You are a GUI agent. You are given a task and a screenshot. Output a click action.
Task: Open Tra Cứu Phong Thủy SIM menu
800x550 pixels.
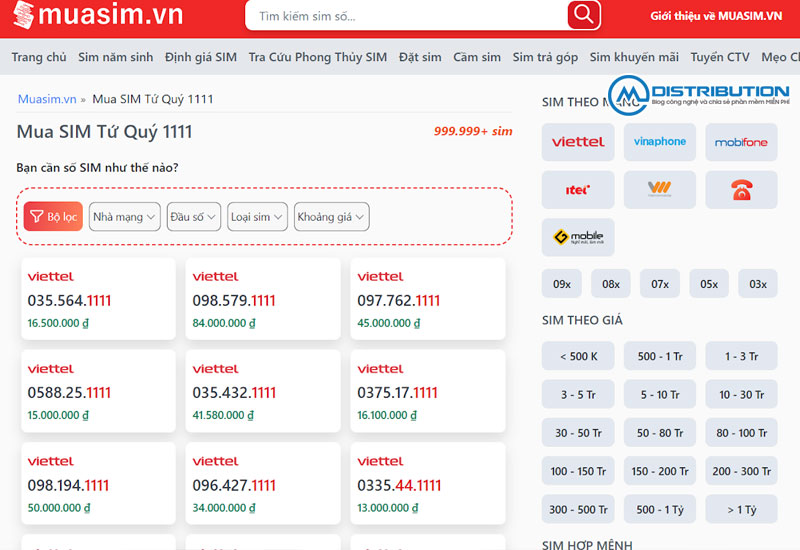pyautogui.click(x=318, y=57)
